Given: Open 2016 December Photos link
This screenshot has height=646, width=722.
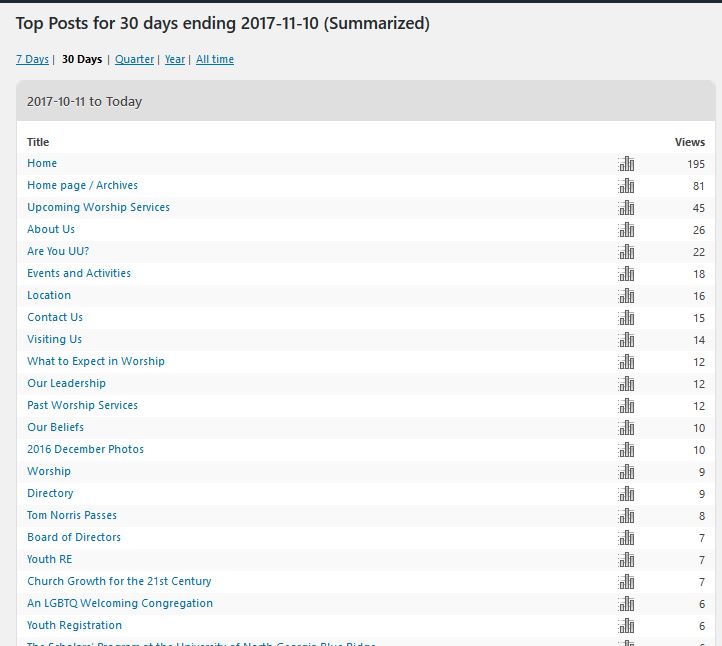Looking at the screenshot, I should tap(85, 449).
